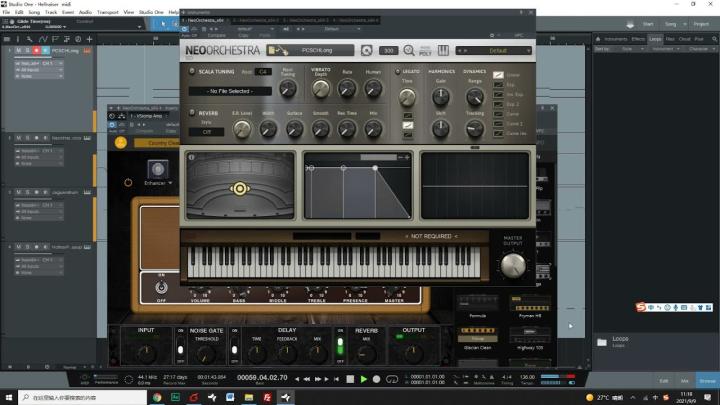Open the Scala Root C4 selector
This screenshot has height=405, width=720.
[x=263, y=72]
